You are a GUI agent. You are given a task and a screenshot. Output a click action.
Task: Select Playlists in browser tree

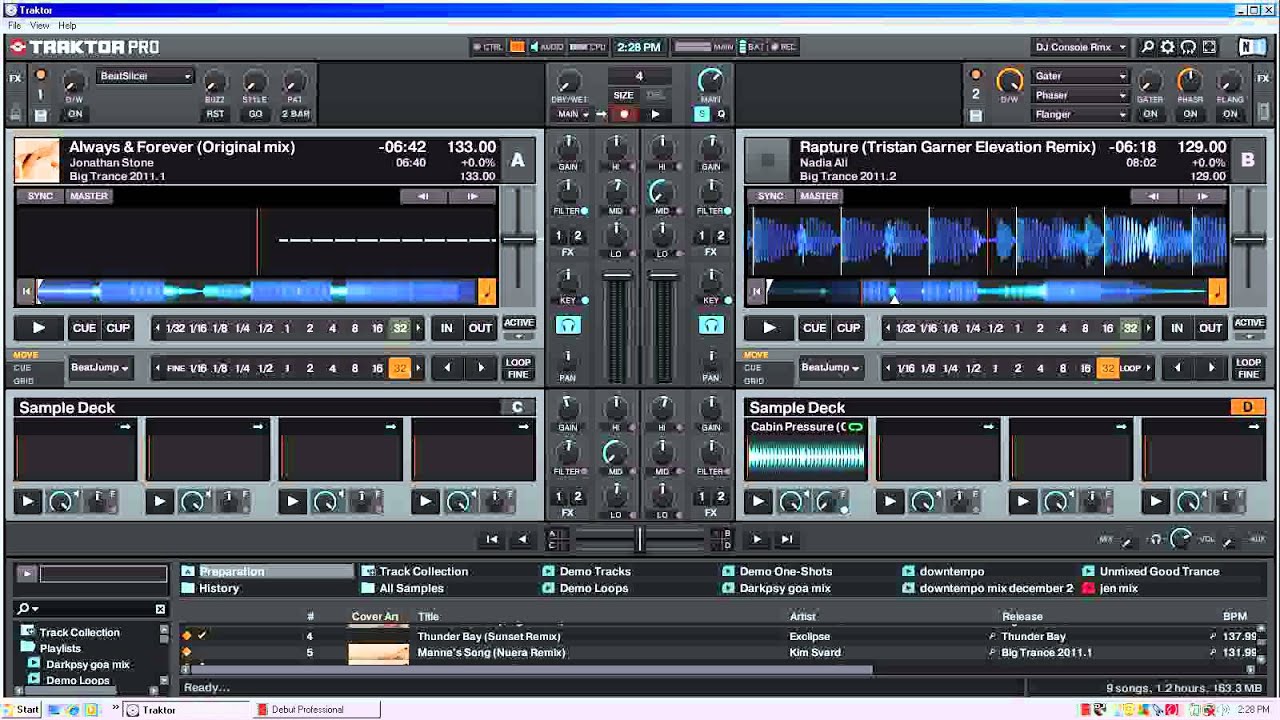[x=60, y=648]
